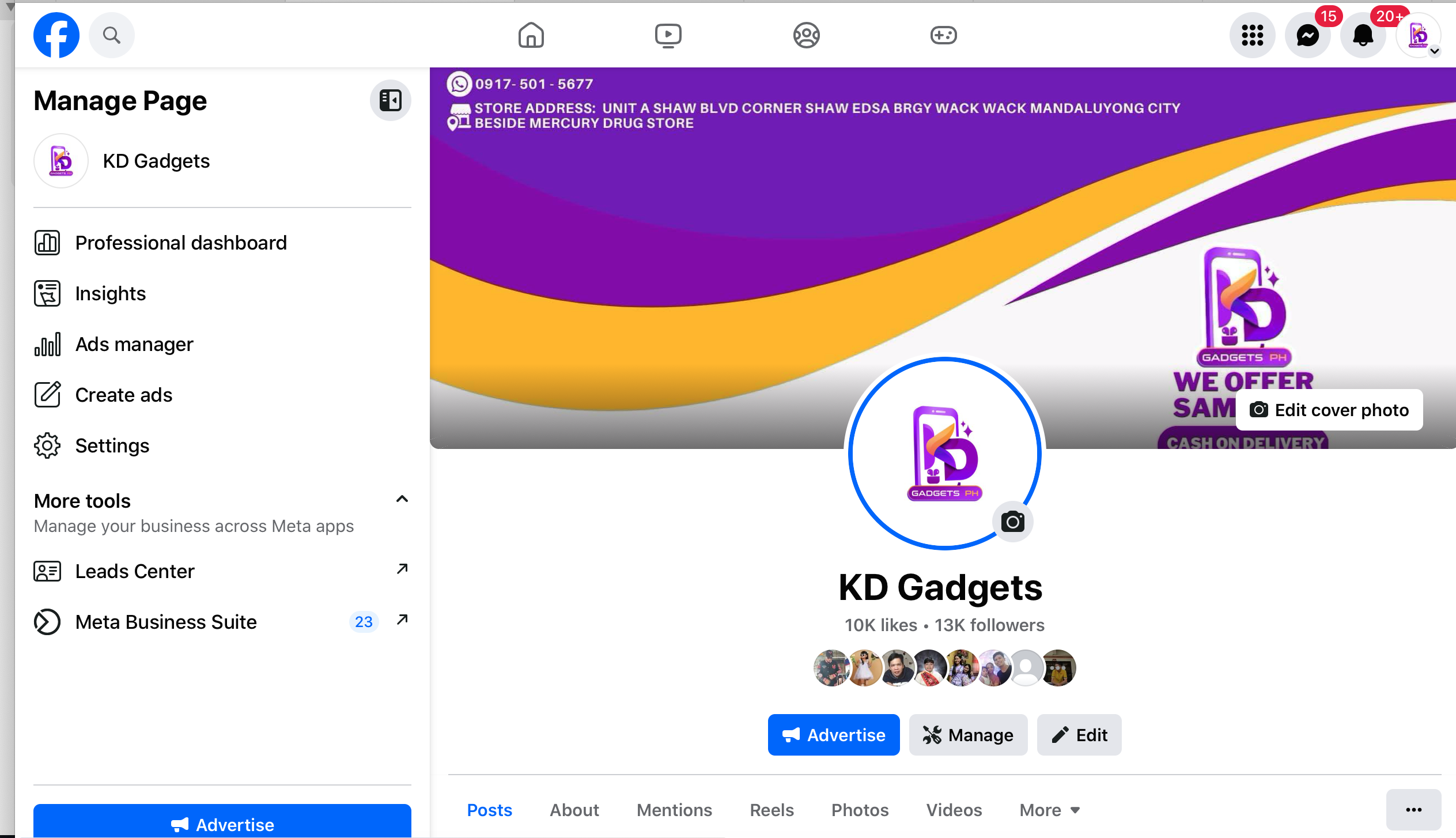Open the Messenger chat icon
The width and height of the screenshot is (1456, 838).
tap(1307, 35)
